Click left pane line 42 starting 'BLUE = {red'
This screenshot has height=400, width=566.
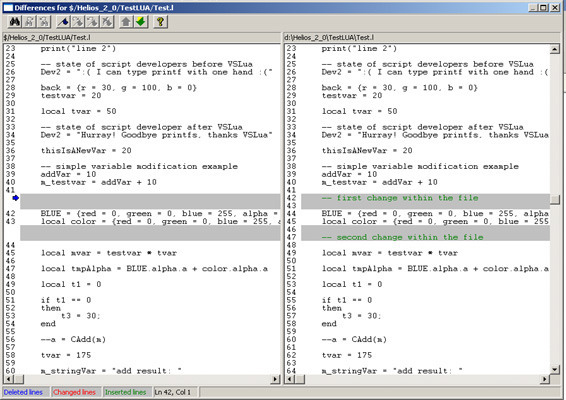[159, 214]
